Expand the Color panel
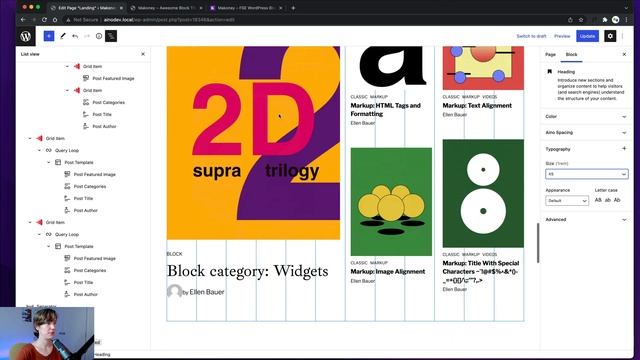 pos(586,116)
